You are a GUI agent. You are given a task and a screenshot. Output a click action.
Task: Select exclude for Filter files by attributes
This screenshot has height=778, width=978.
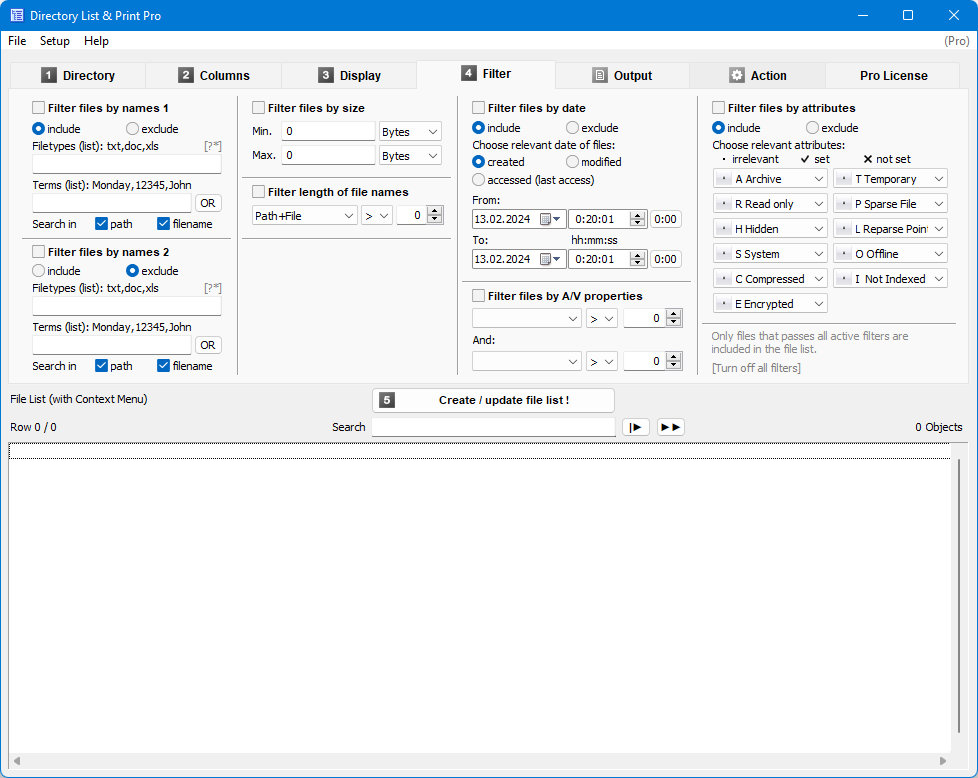click(812, 127)
